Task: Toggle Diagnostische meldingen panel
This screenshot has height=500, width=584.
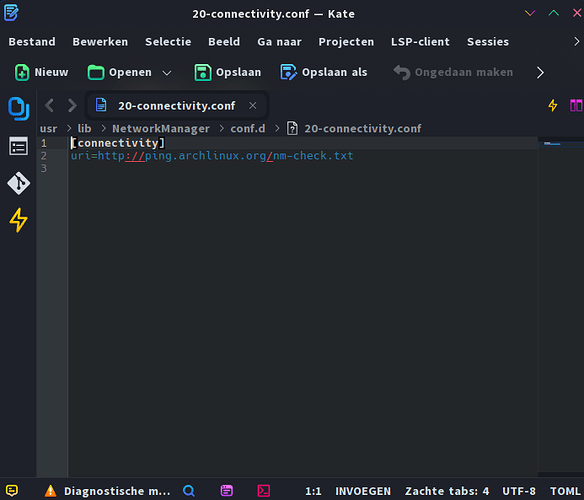Action: (x=107, y=491)
